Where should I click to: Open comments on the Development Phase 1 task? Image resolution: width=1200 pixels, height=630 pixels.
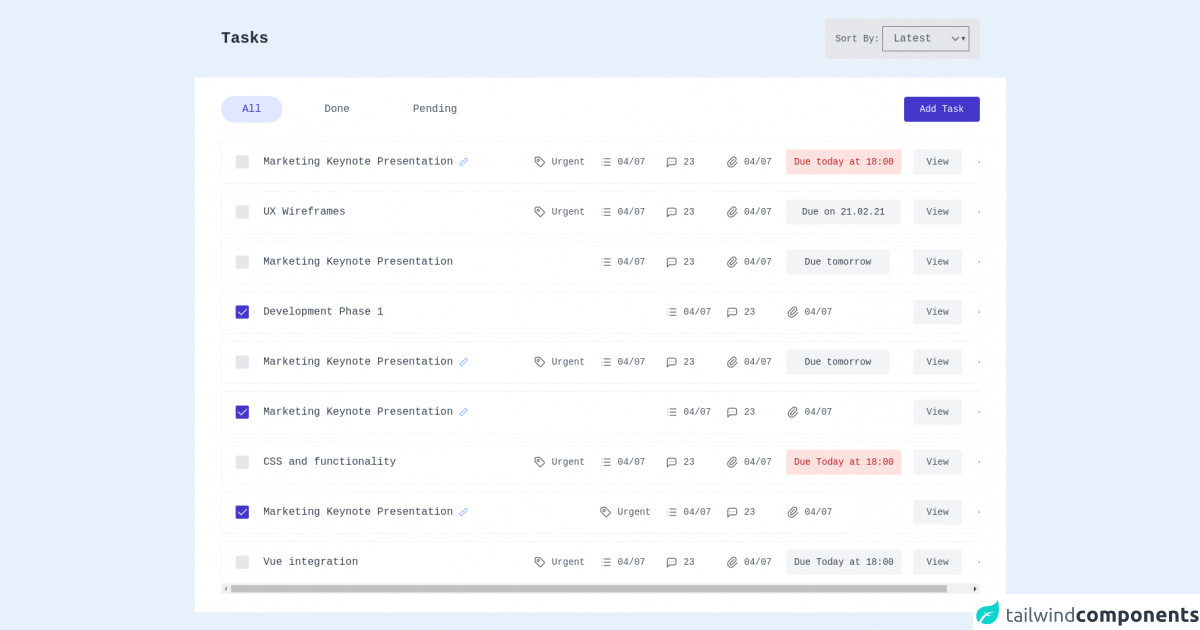pyautogui.click(x=732, y=311)
